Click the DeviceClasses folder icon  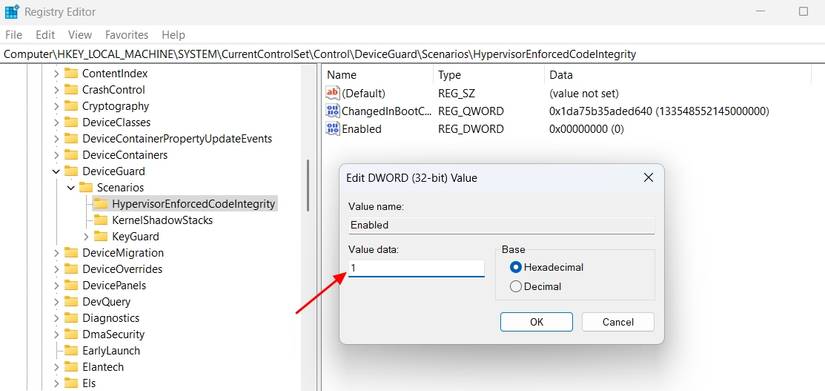71,123
